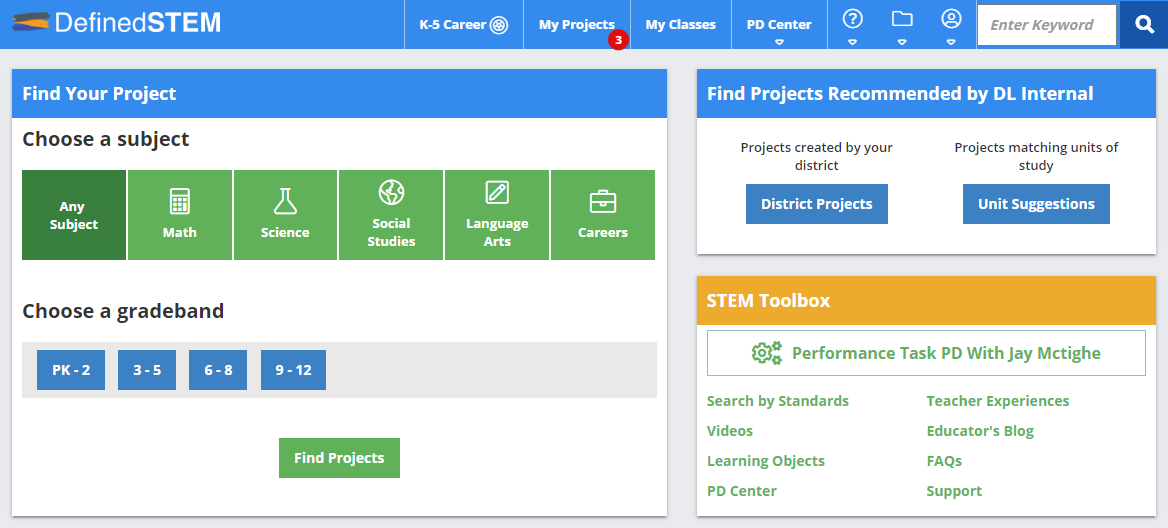Select the Language Arts pencil tile
The width and height of the screenshot is (1168, 528).
click(x=497, y=215)
